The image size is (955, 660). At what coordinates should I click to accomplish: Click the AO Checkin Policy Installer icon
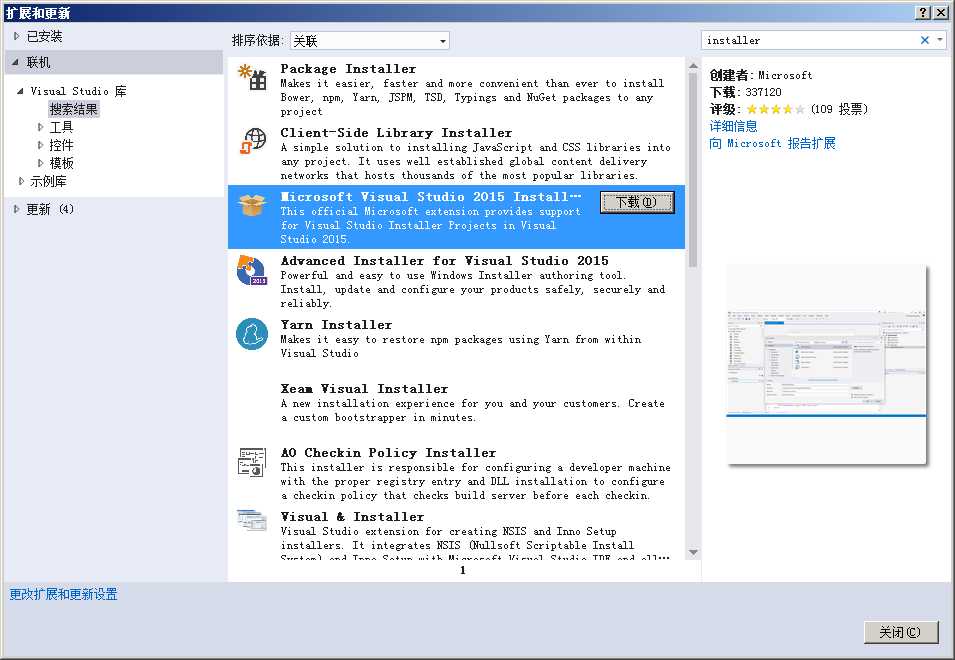[x=252, y=462]
